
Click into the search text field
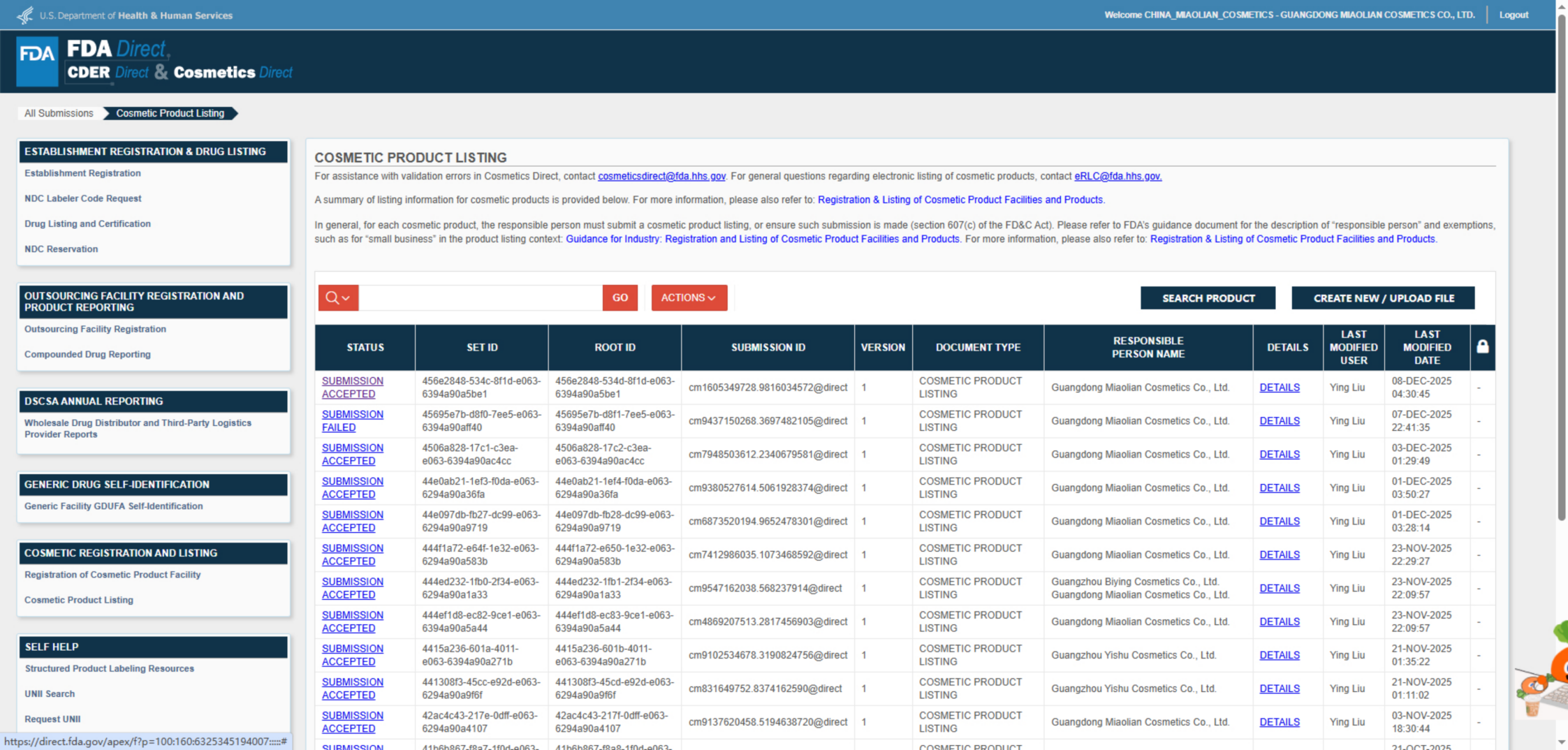pos(481,297)
